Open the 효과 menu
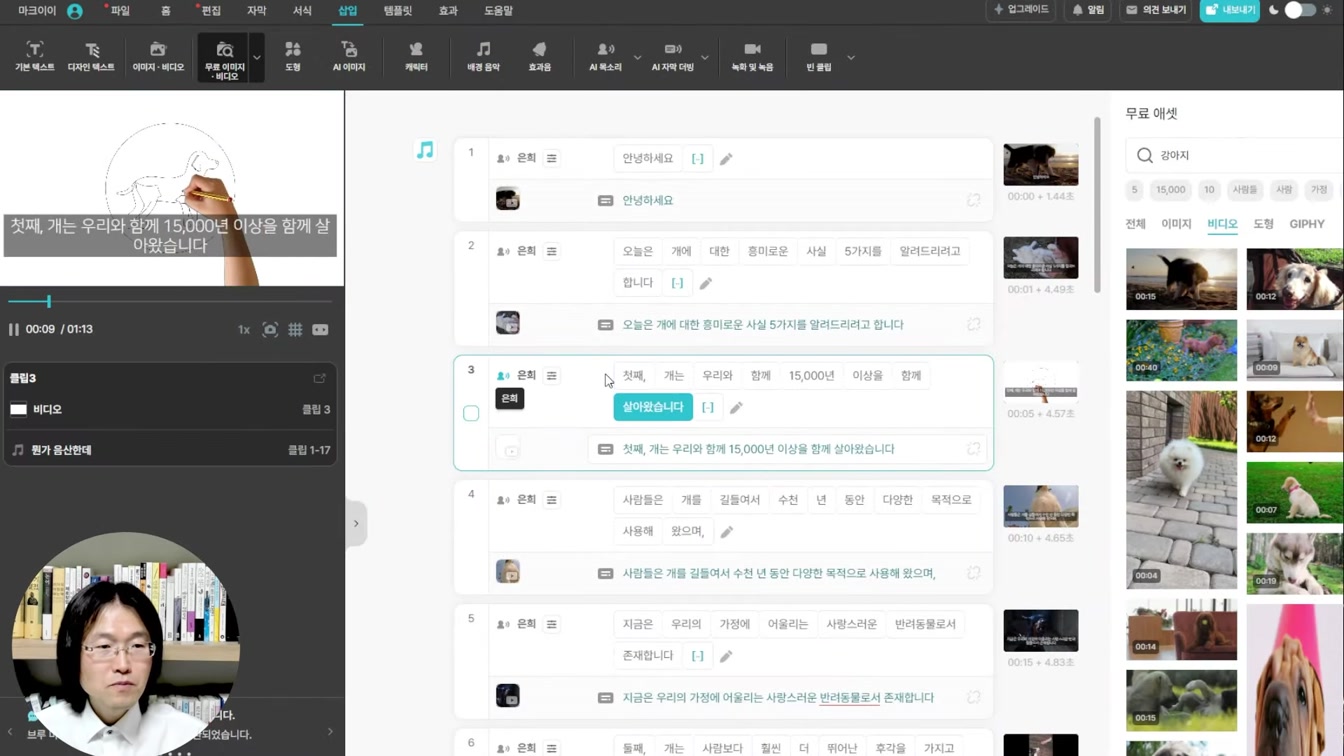The image size is (1344, 756). click(x=448, y=11)
